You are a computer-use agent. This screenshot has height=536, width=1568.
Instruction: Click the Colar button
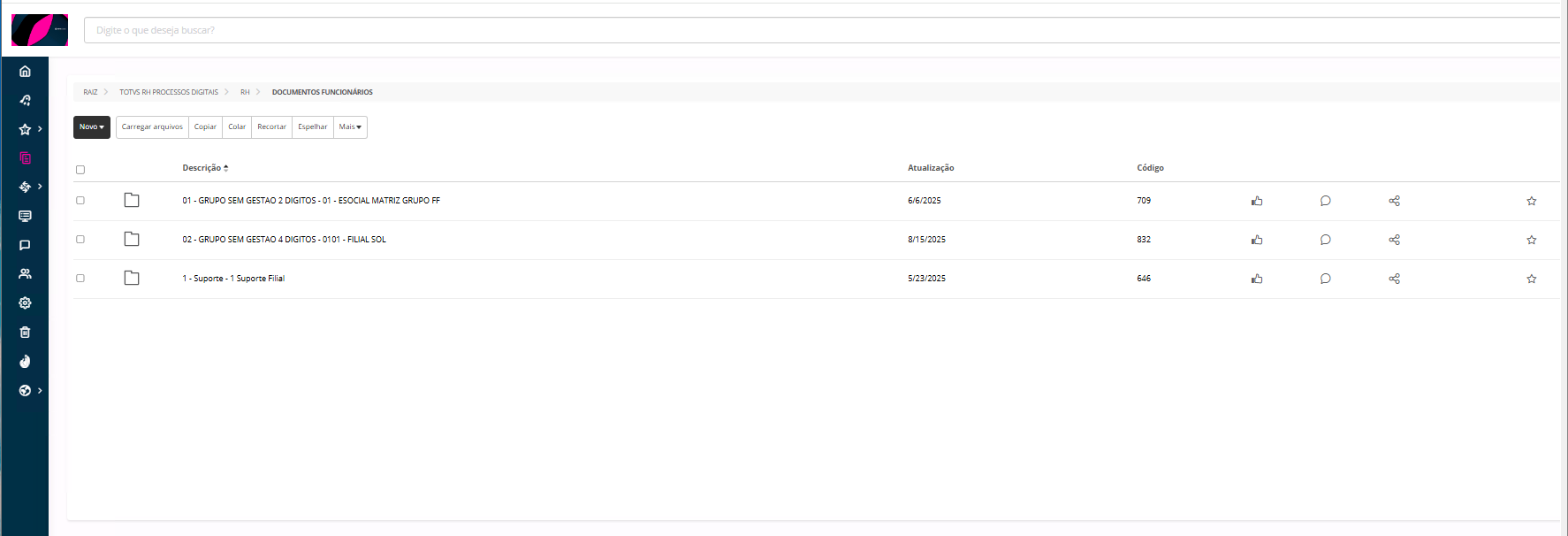[237, 127]
